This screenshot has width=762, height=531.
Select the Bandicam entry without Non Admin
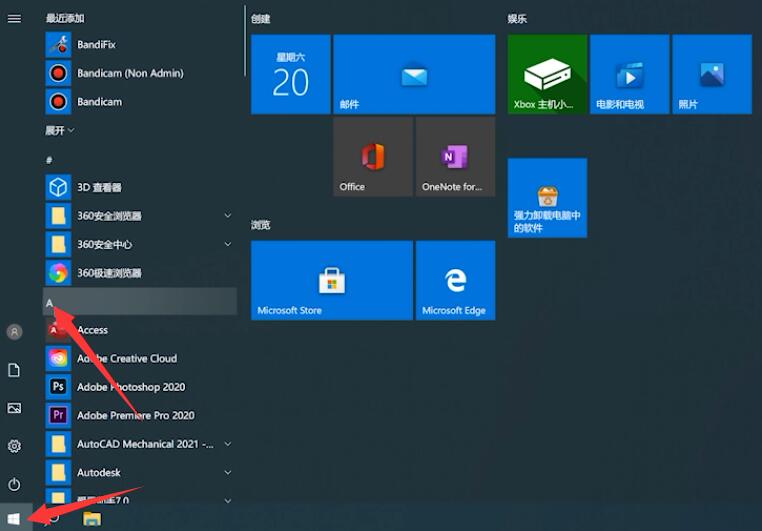[x=140, y=102]
